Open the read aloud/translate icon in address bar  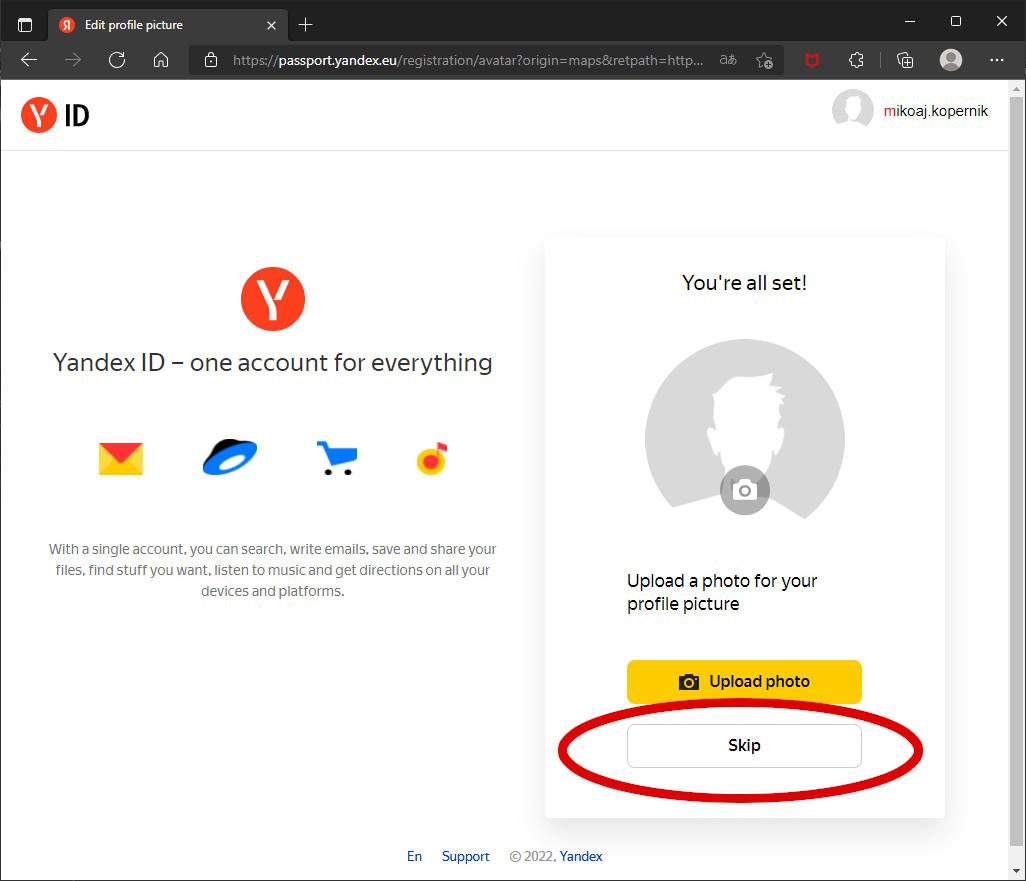[x=728, y=60]
